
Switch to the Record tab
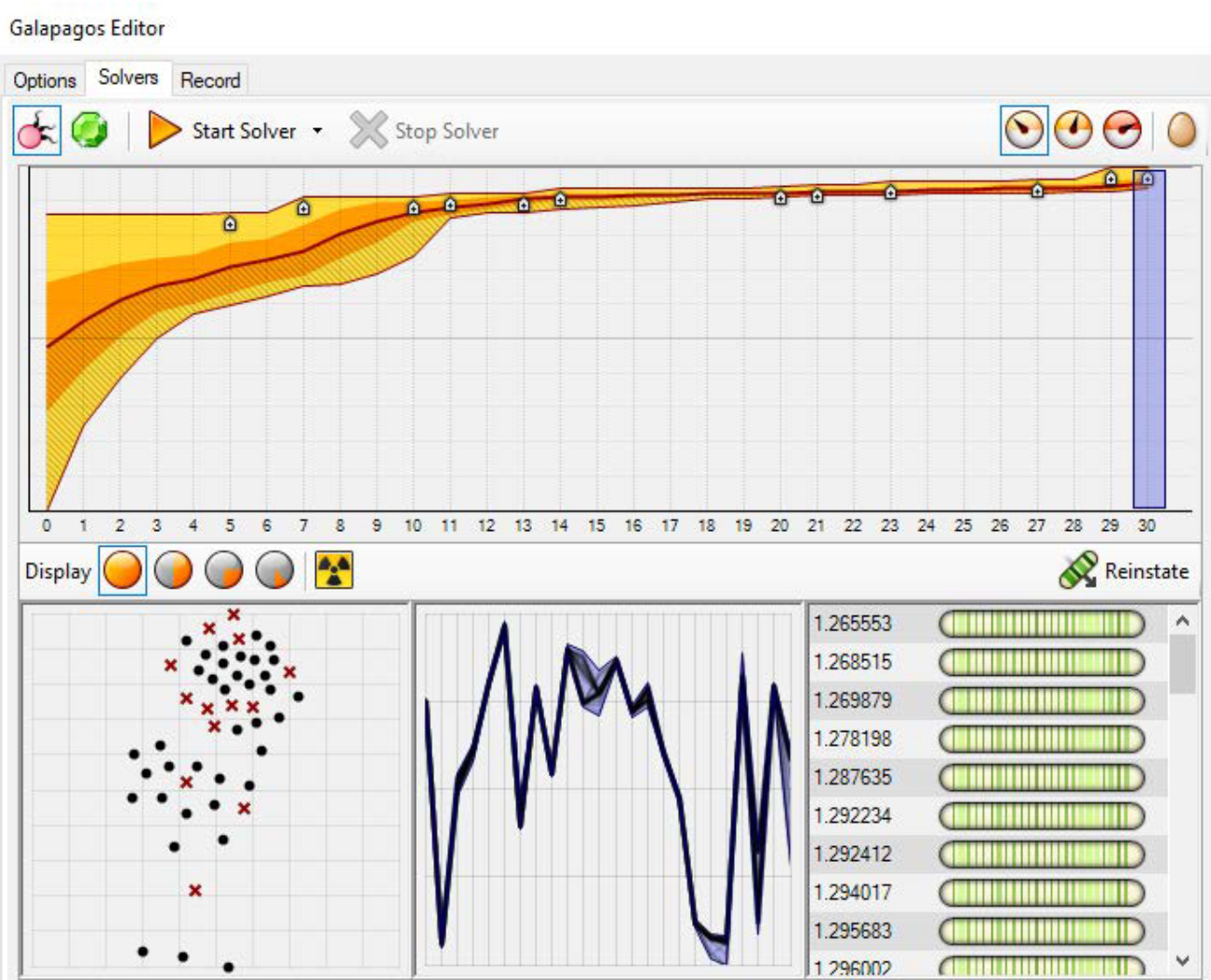[210, 80]
